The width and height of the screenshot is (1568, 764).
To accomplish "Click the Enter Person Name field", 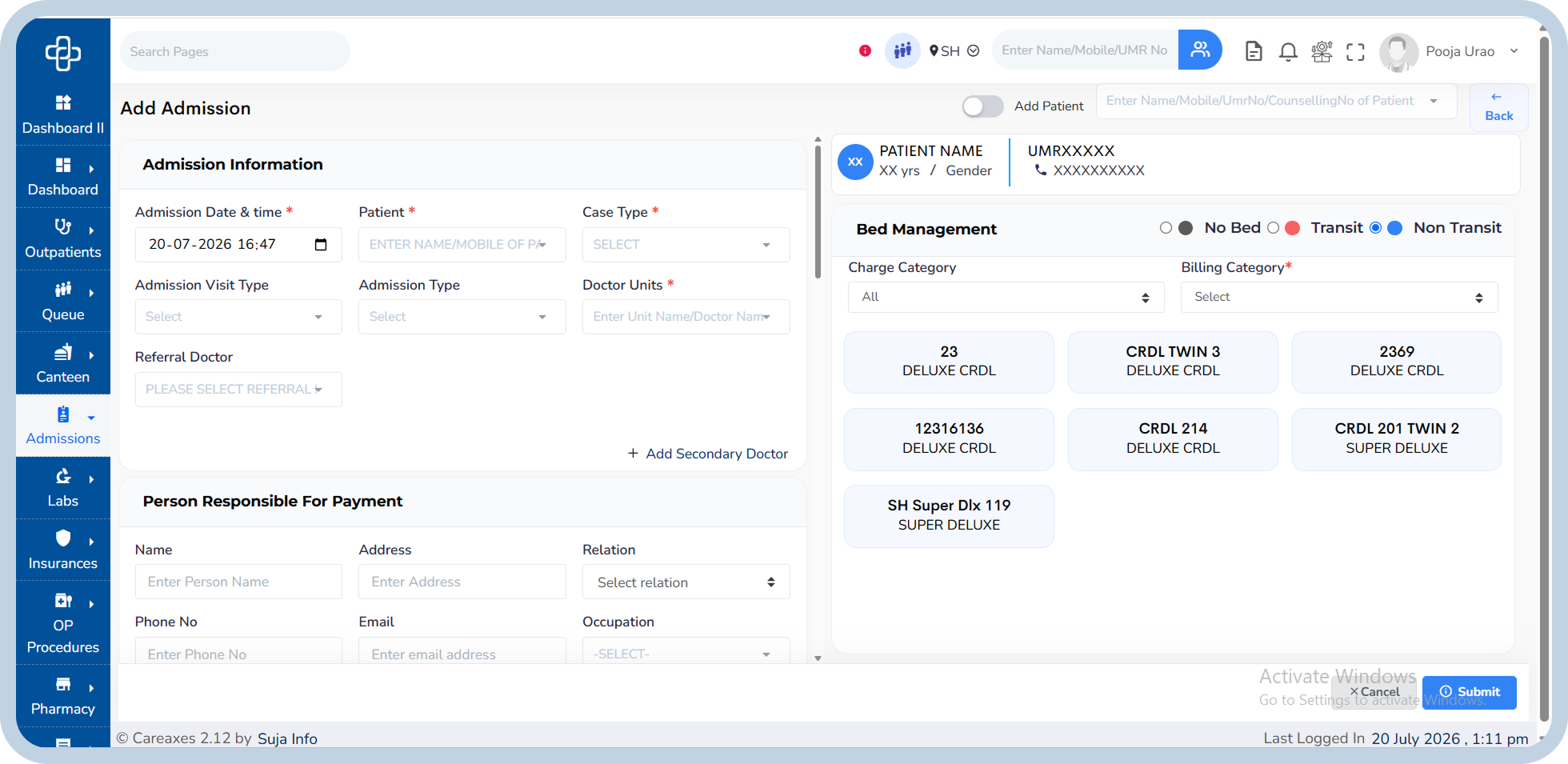I will pos(238,582).
